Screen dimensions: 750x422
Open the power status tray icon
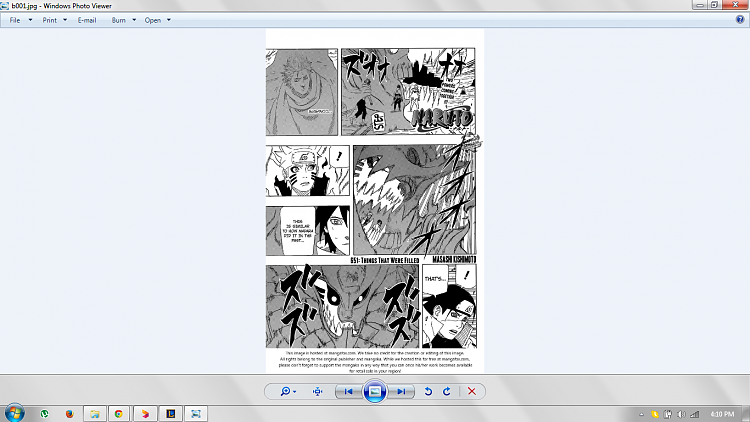point(668,414)
